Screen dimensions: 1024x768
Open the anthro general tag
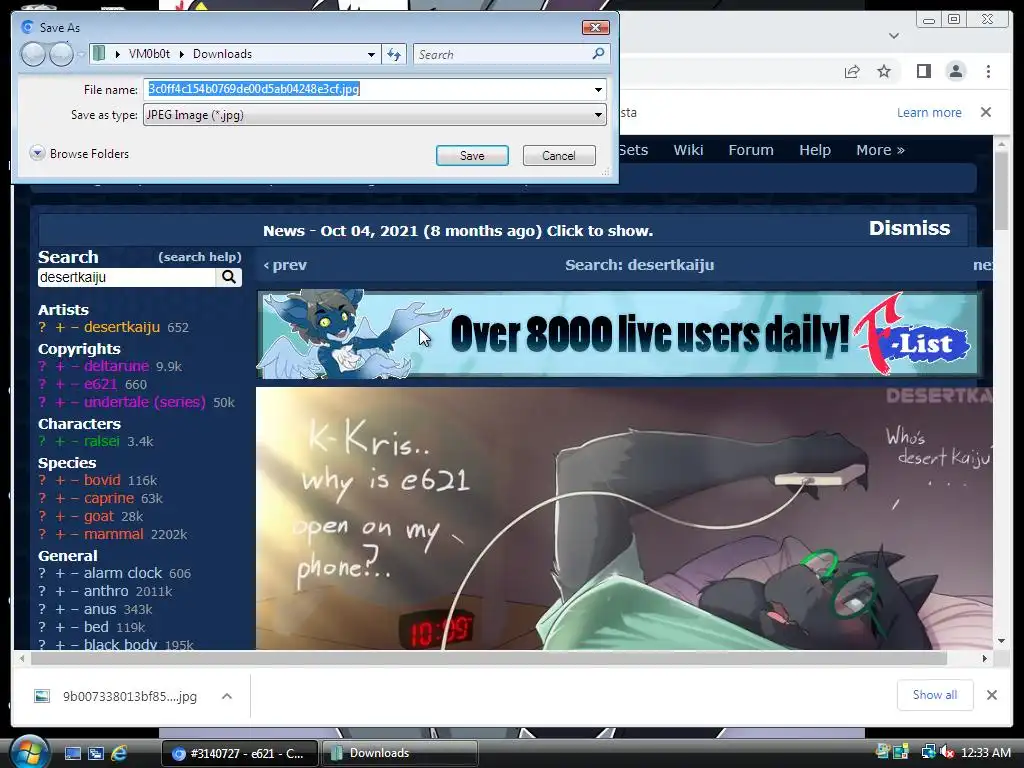click(106, 591)
